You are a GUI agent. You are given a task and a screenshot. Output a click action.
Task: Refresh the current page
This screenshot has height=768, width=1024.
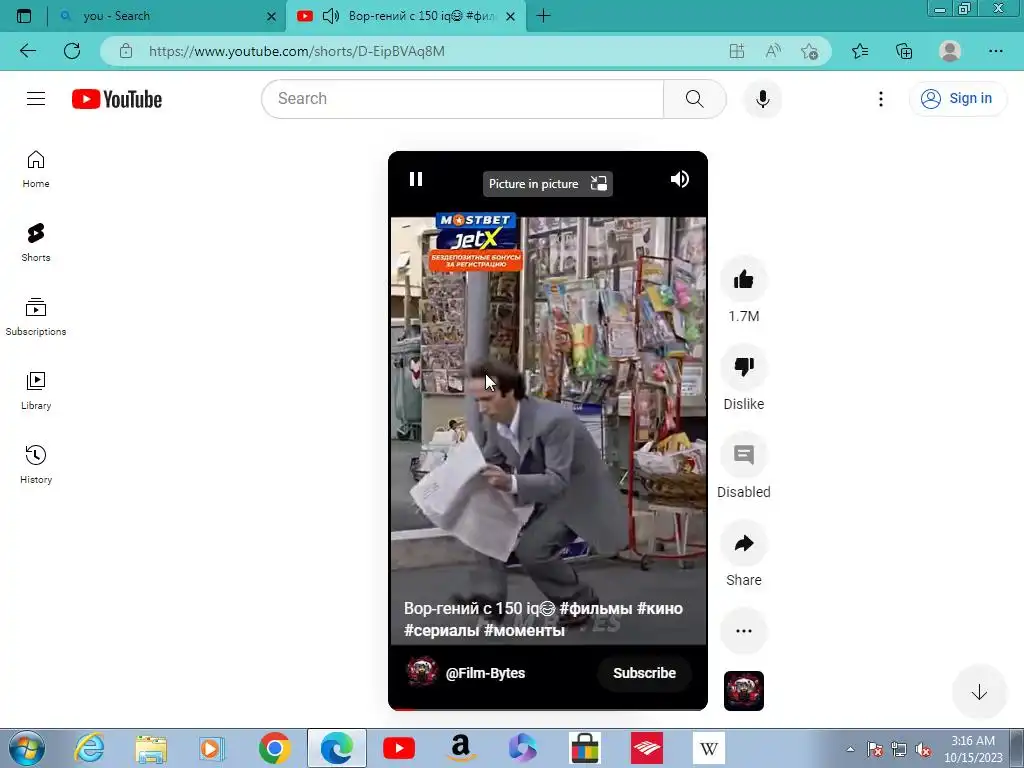(x=72, y=51)
